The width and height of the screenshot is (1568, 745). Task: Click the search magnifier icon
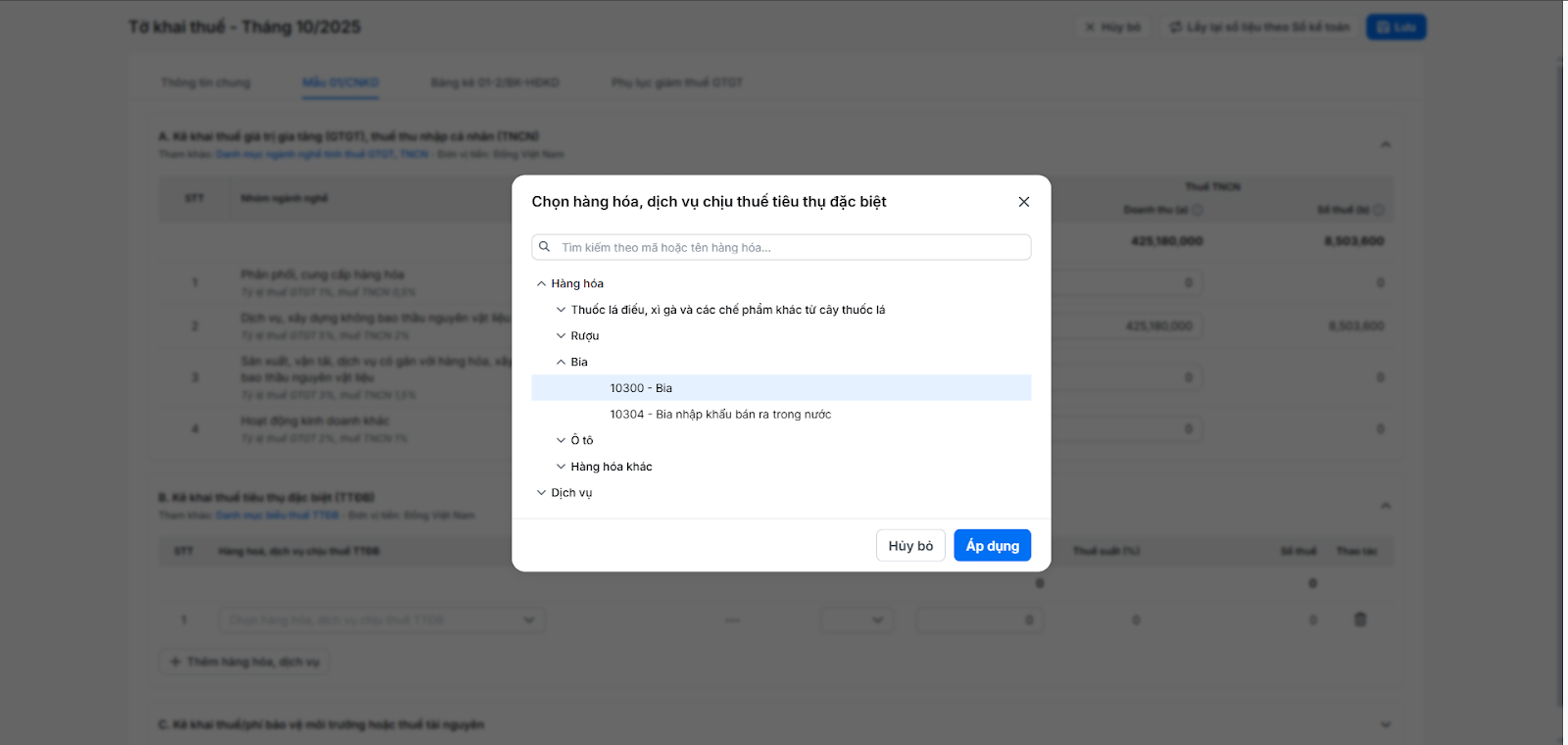point(545,247)
